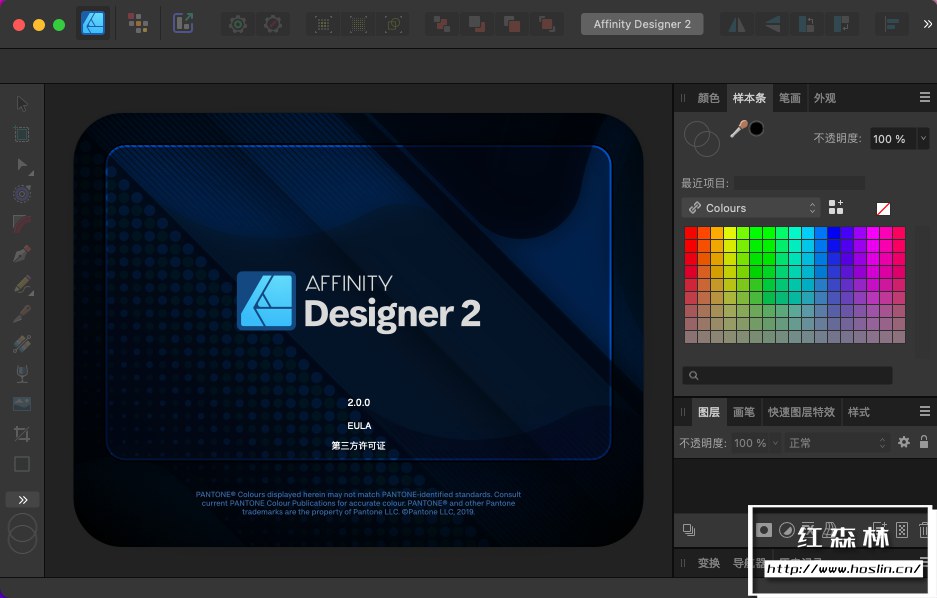Screen dimensions: 937x598
Task: Select the Place Image tool
Action: [22, 404]
